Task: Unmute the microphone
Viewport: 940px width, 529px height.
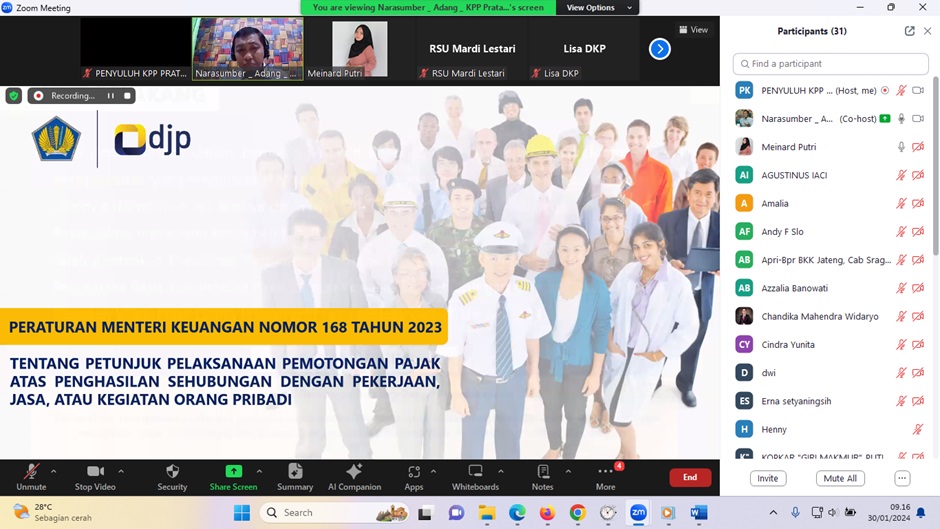Action: coord(31,472)
